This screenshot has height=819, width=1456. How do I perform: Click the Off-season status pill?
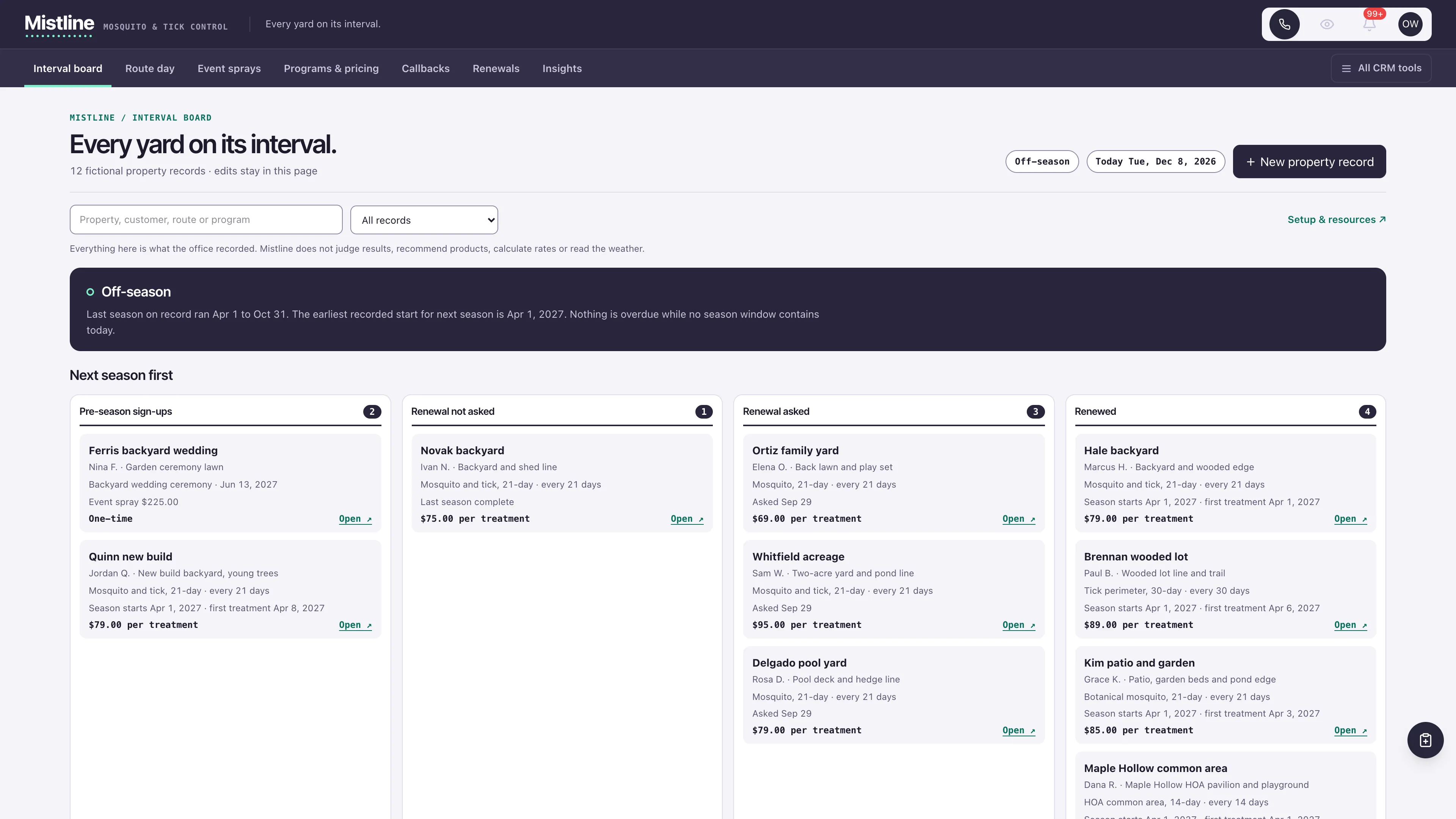pyautogui.click(x=1042, y=162)
